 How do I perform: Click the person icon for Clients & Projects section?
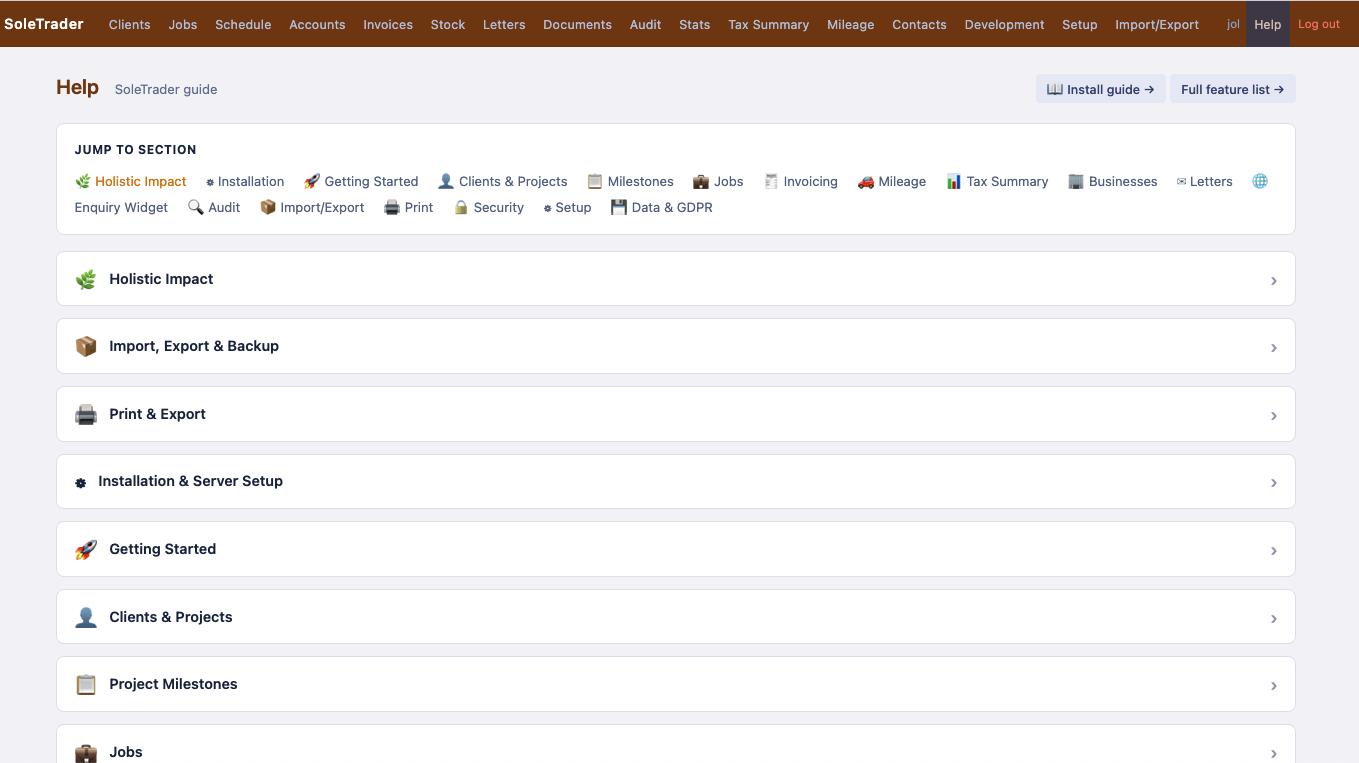pyautogui.click(x=86, y=618)
